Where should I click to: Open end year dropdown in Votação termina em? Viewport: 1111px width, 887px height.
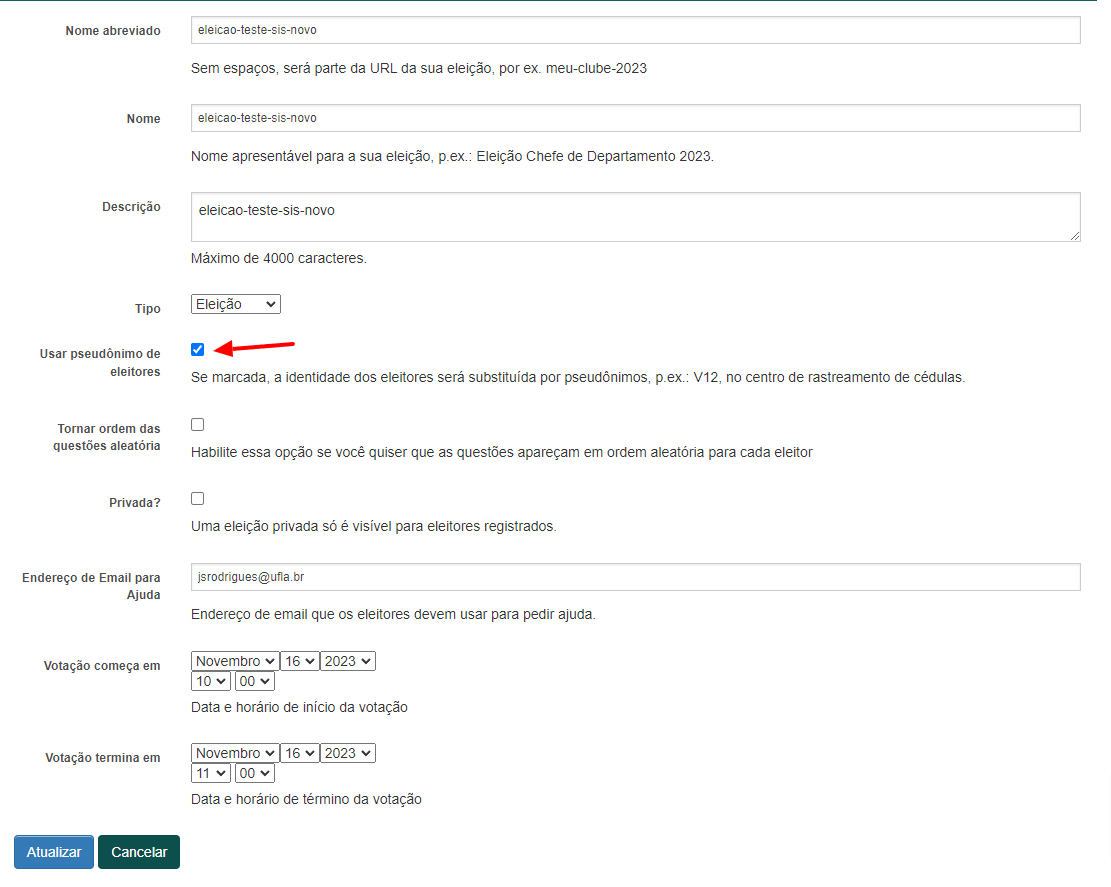click(x=347, y=753)
